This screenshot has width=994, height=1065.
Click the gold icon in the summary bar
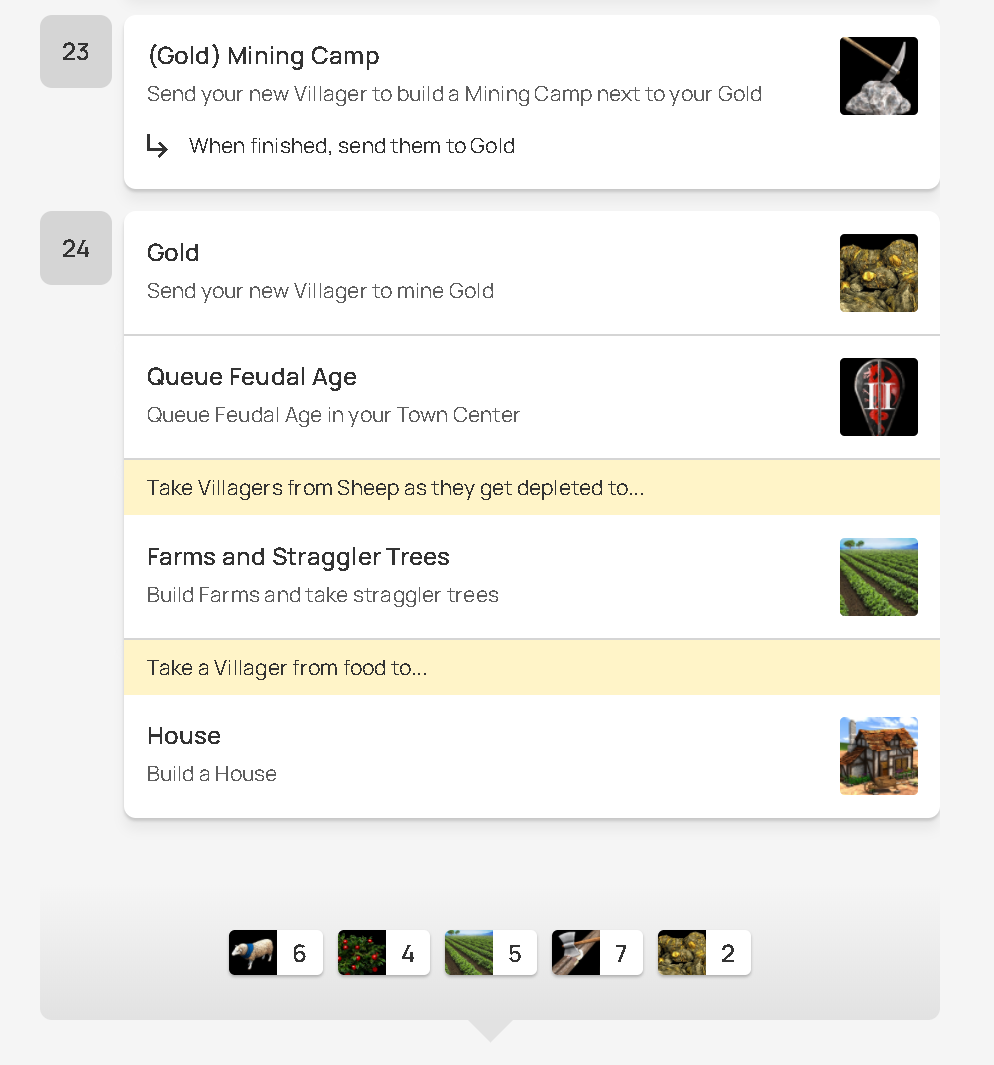[x=682, y=953]
